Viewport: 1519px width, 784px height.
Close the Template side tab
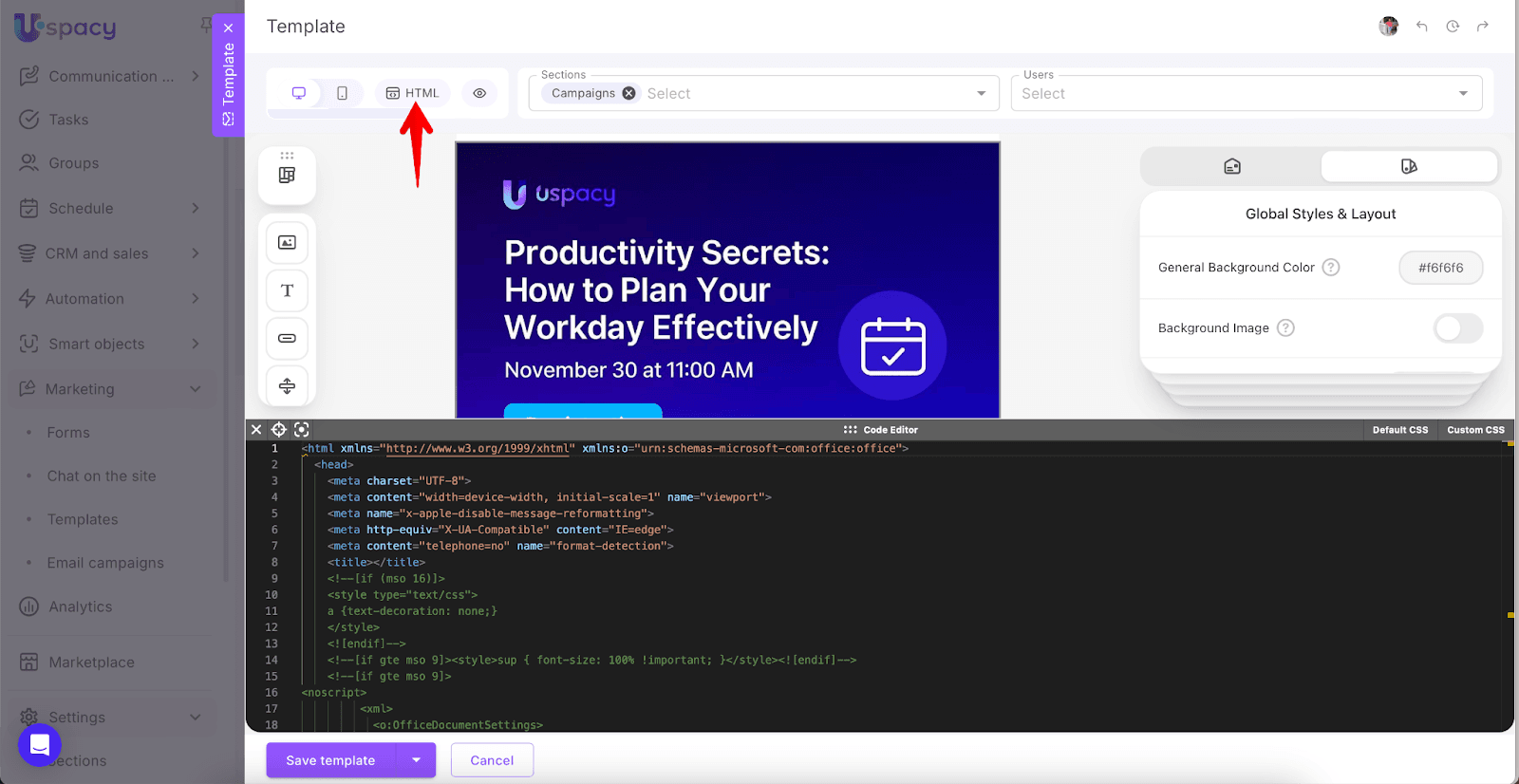pyautogui.click(x=229, y=28)
